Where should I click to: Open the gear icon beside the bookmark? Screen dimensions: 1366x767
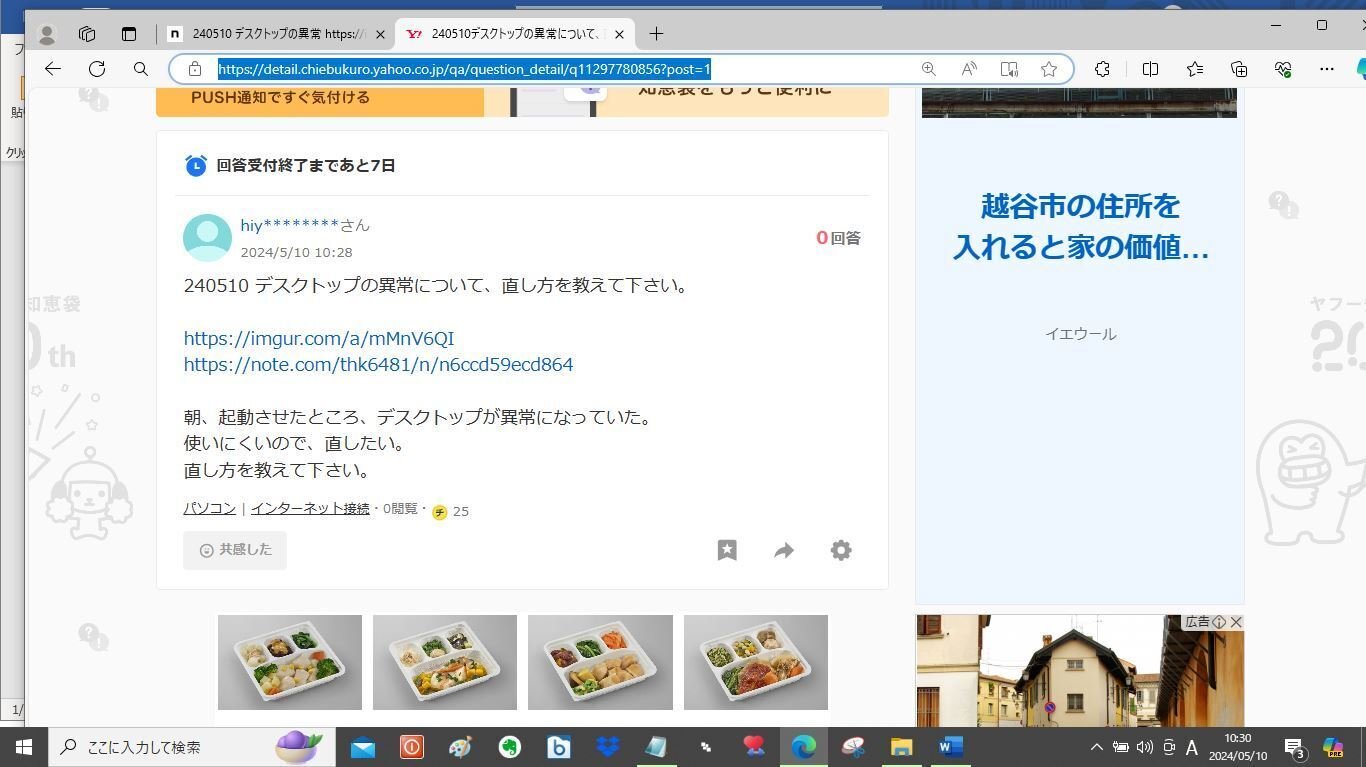click(x=841, y=550)
